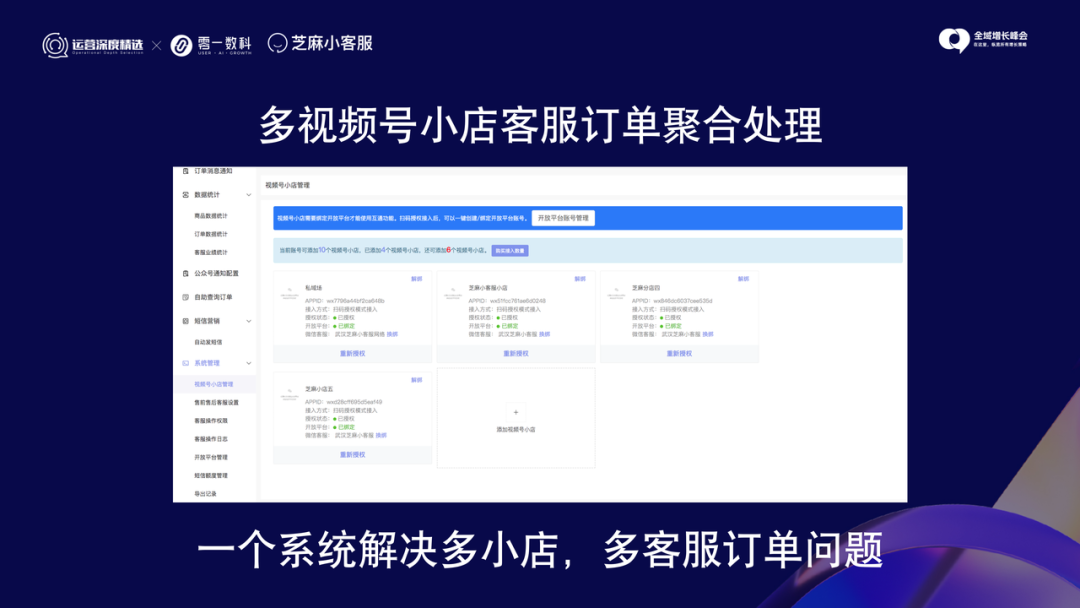
Task: Click 重新授权 under 芝麻小客服小店
Action: [x=516, y=353]
